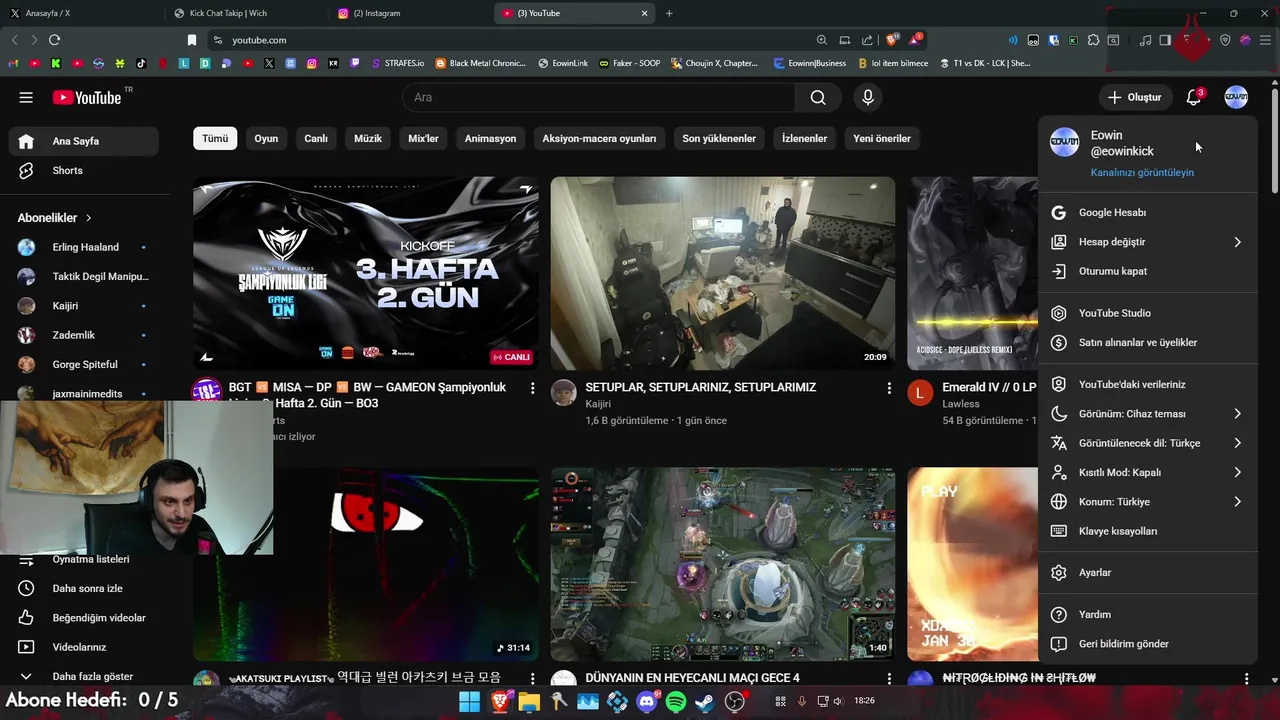
Task: Open Faker - SOOP bookmark
Action: pyautogui.click(x=630, y=63)
